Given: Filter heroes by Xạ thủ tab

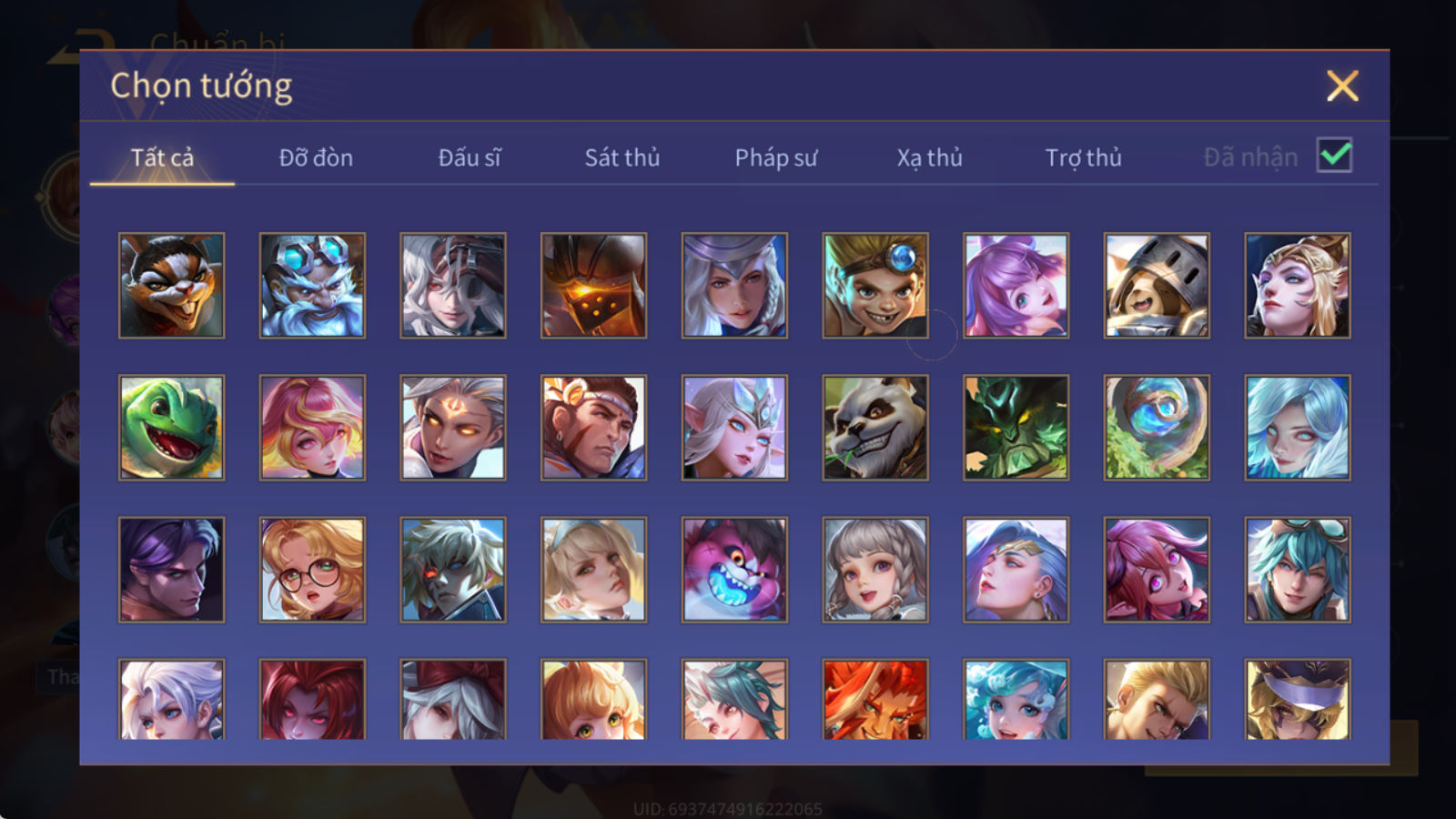Looking at the screenshot, I should 929,158.
